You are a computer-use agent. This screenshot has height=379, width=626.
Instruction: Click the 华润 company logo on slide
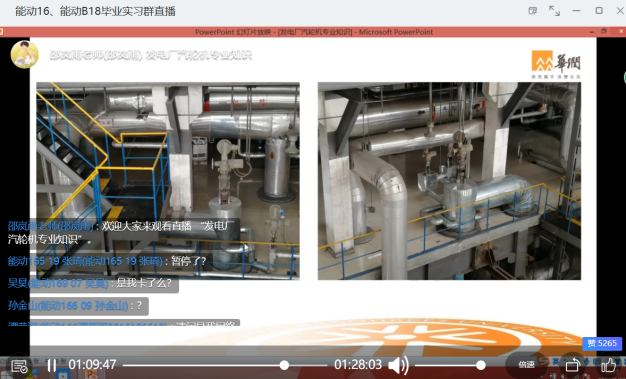click(x=556, y=64)
